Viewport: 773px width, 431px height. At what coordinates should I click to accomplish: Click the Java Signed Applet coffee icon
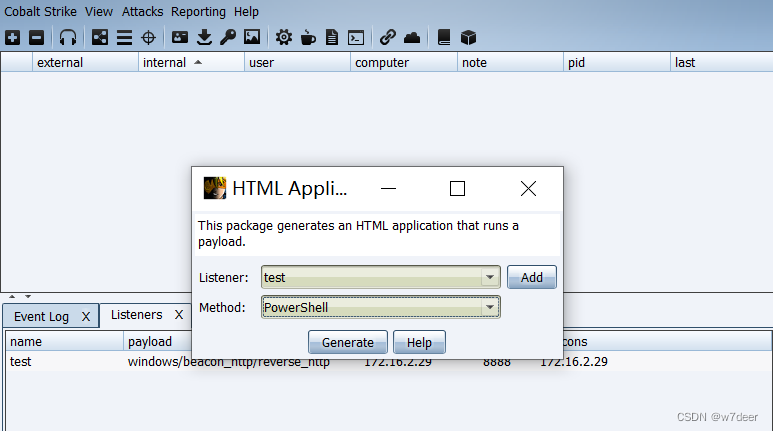308,37
